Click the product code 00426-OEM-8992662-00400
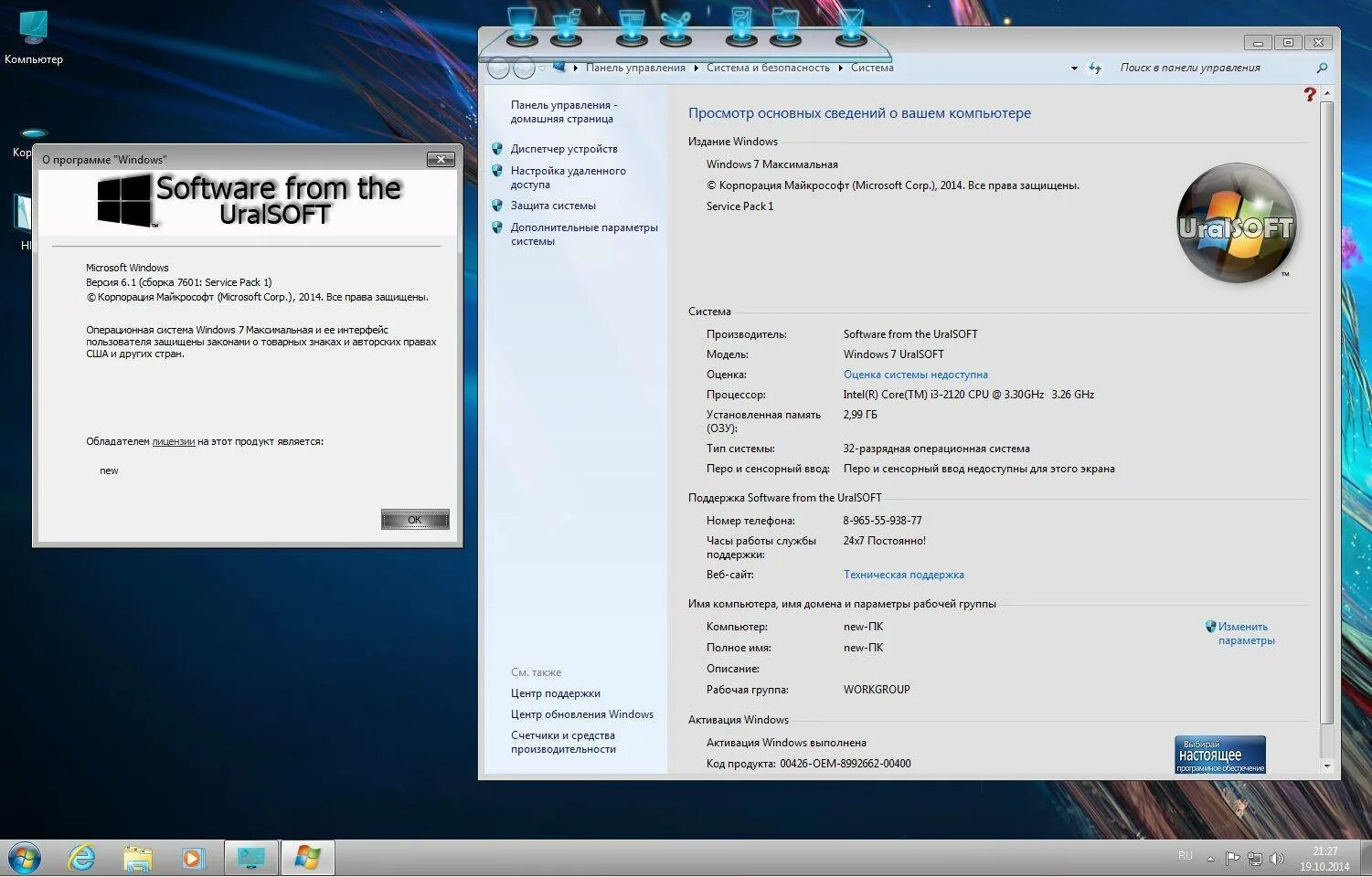 (845, 764)
